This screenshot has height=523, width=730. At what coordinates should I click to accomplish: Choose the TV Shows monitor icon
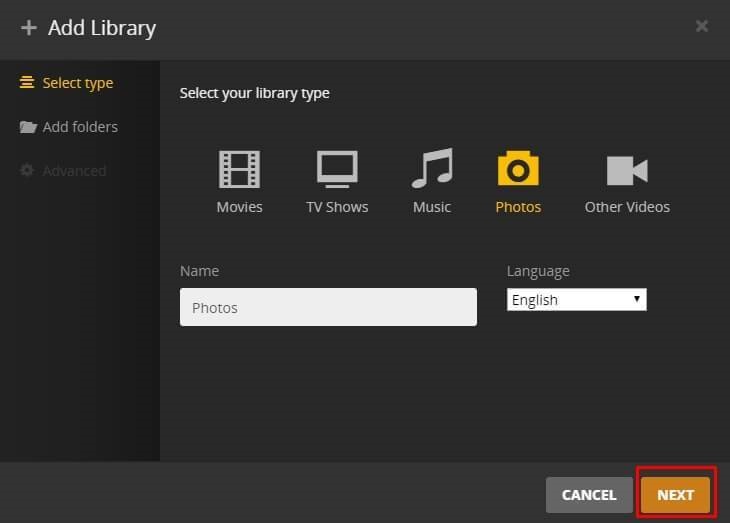337,169
